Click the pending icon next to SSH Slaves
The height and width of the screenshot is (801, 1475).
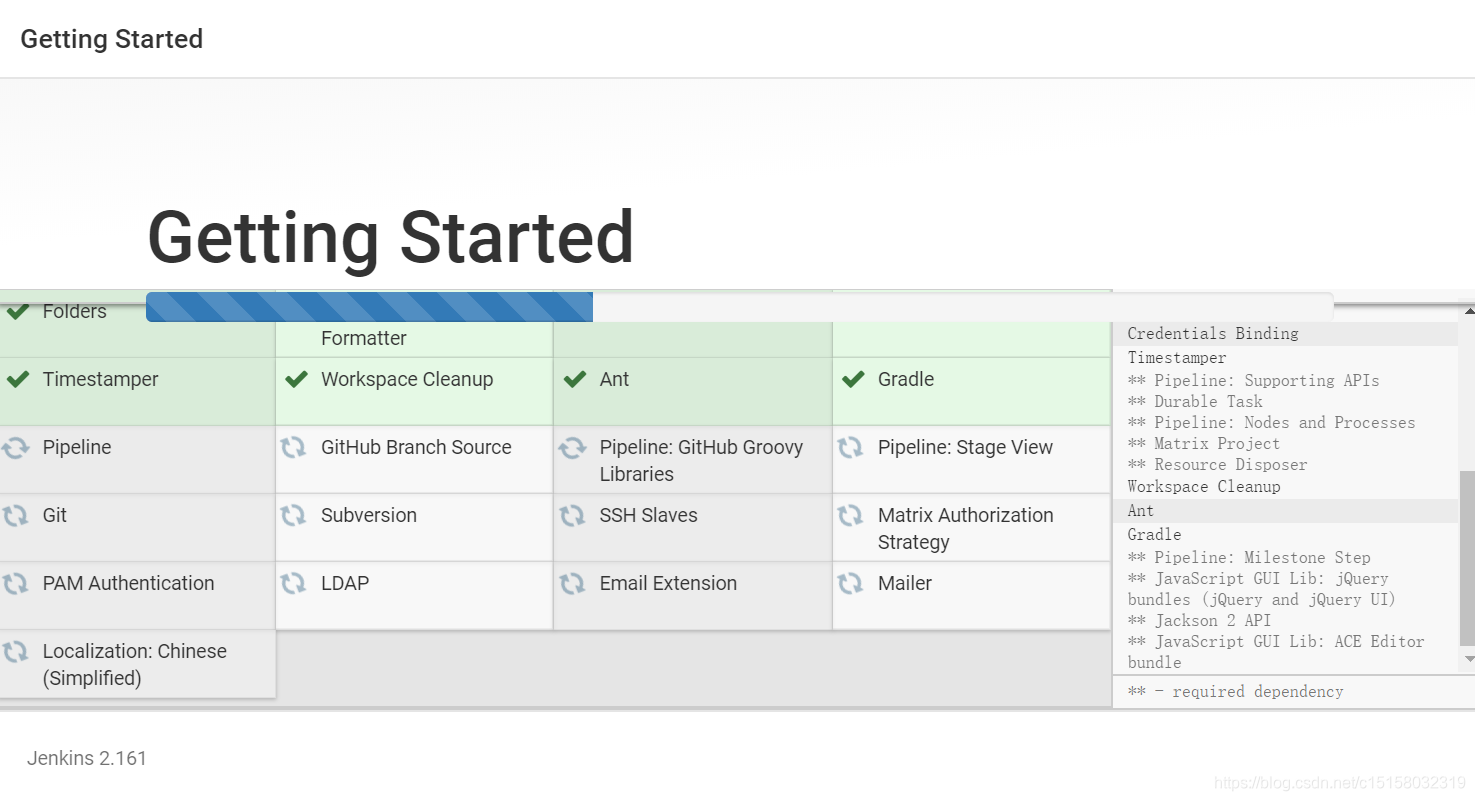(572, 516)
